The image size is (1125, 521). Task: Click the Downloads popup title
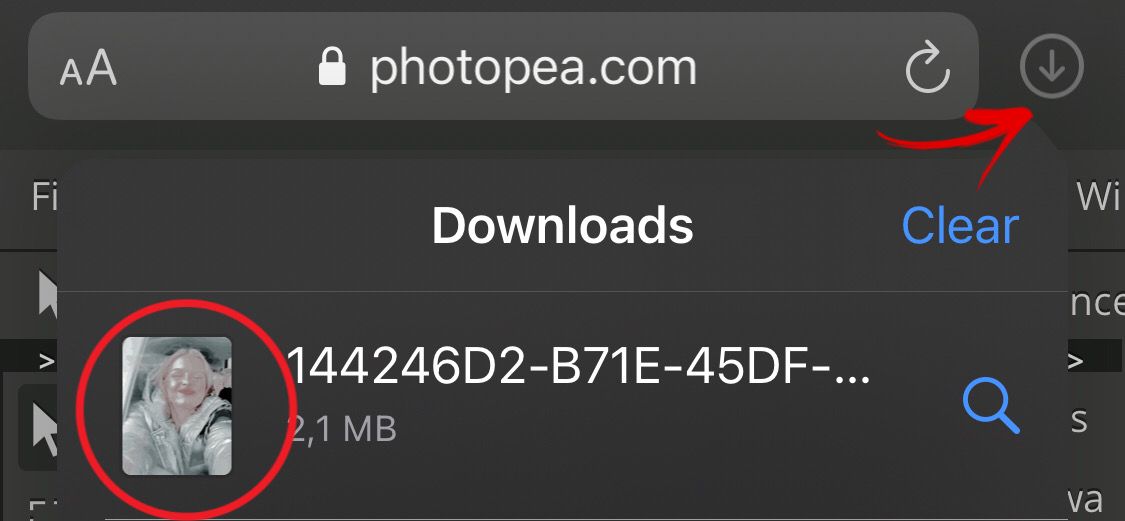[562, 226]
